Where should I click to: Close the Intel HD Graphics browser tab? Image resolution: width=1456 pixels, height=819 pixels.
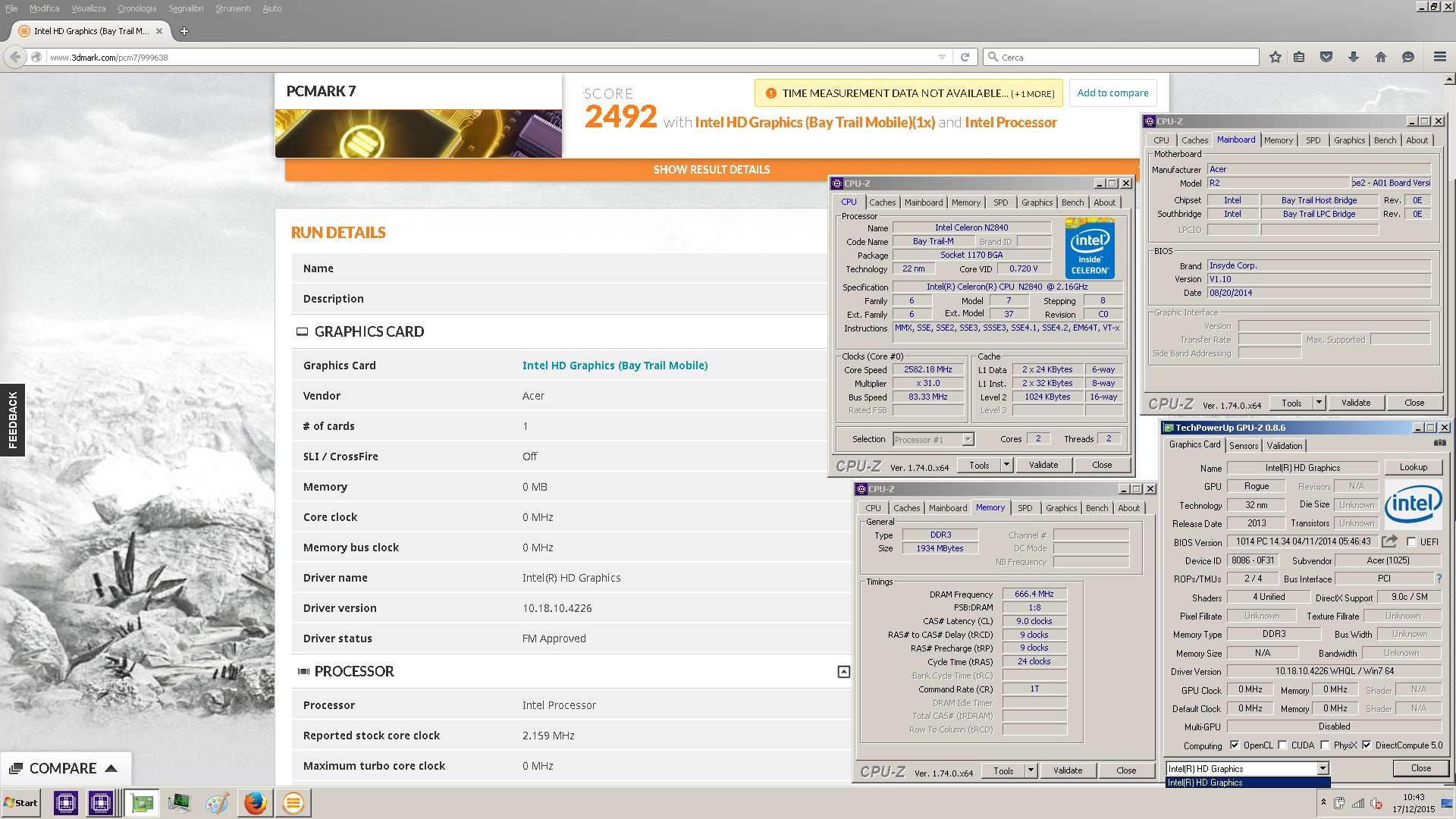click(159, 31)
